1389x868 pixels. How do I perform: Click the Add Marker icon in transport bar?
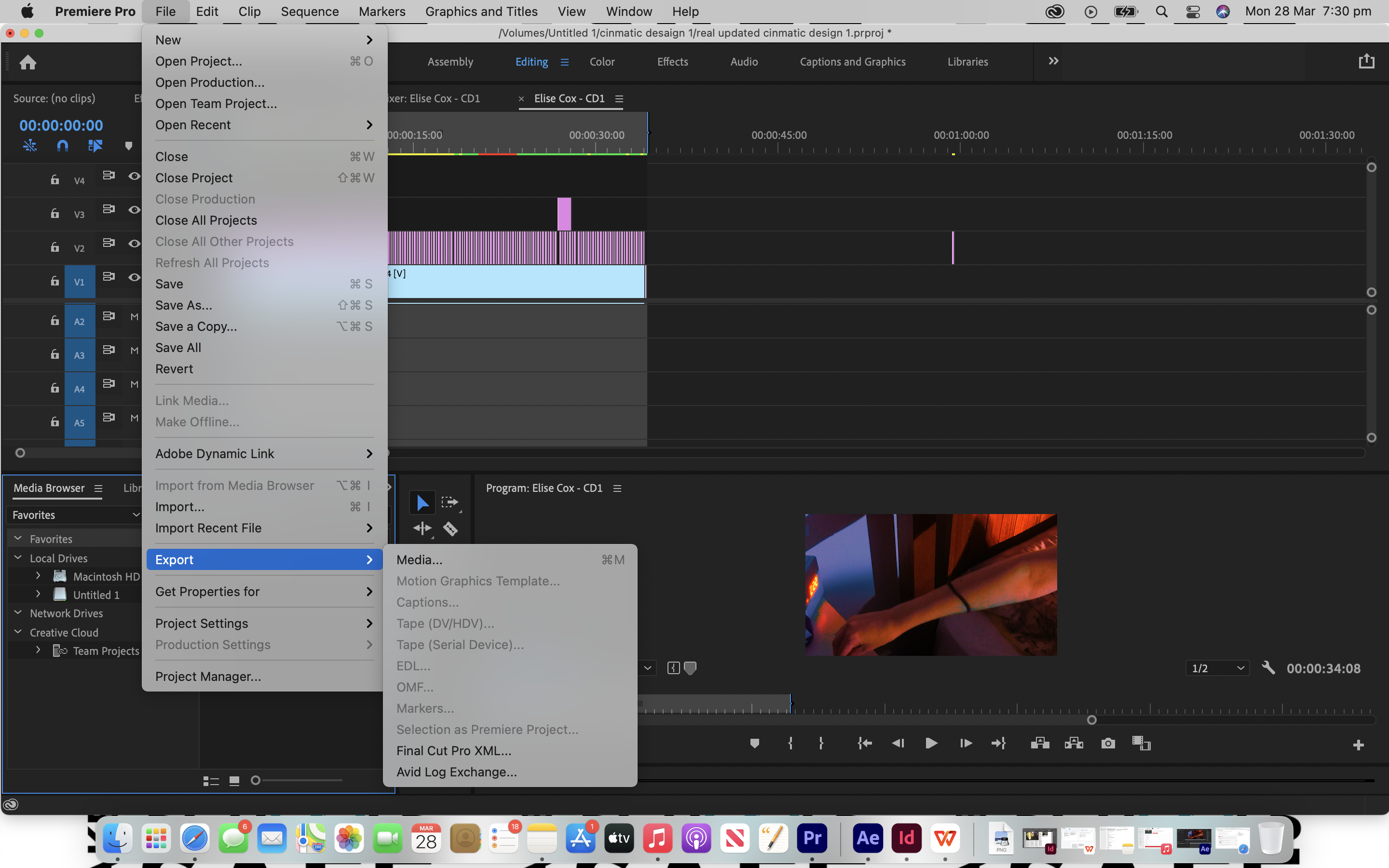coord(753,743)
